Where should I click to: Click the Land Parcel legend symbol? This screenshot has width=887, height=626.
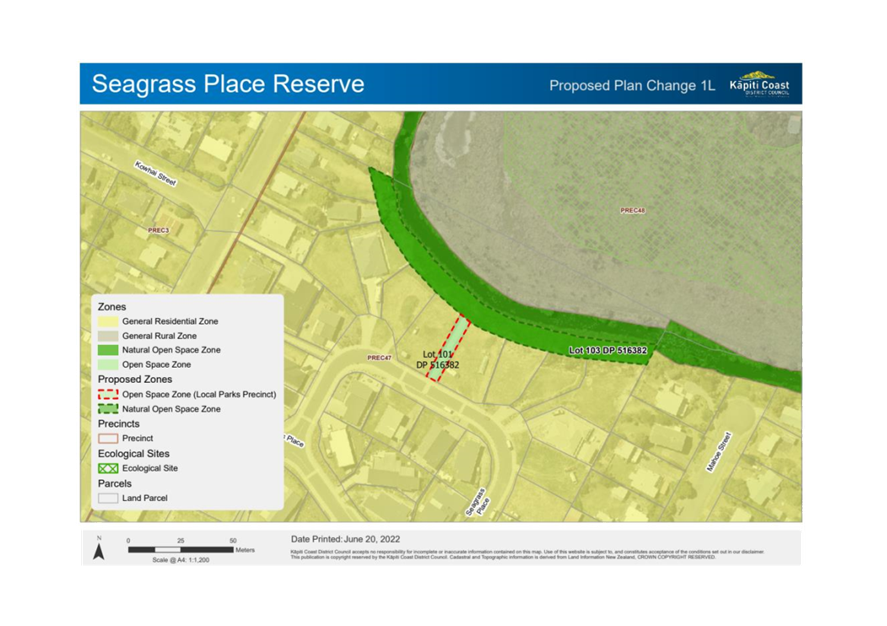coord(108,498)
